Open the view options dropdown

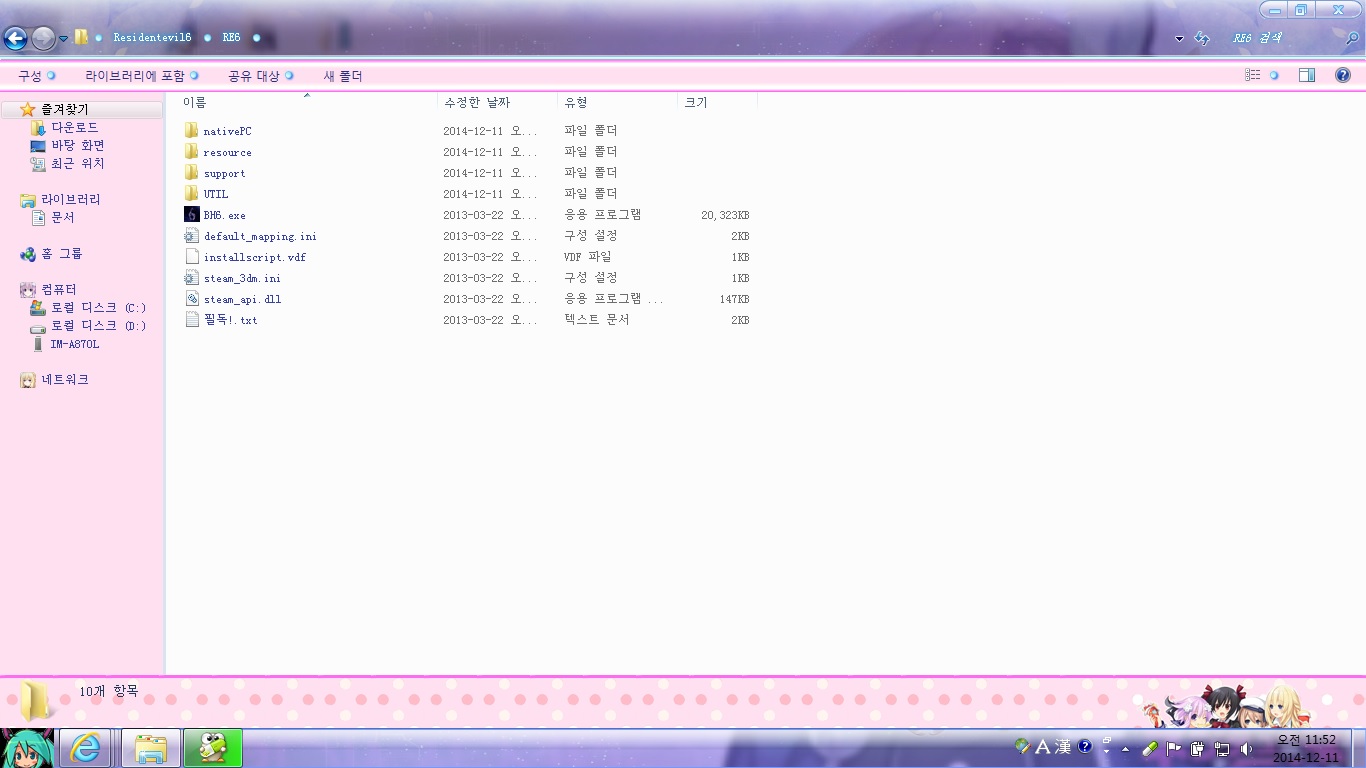(1274, 75)
